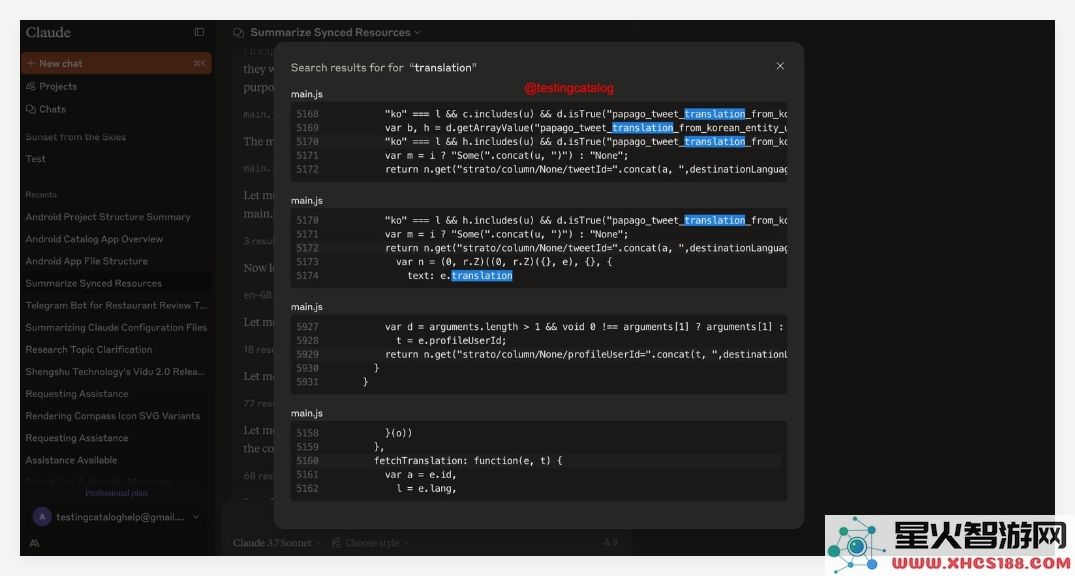Image resolution: width=1075 pixels, height=576 pixels.
Task: Open the starred Test chat
Action: [x=36, y=158]
